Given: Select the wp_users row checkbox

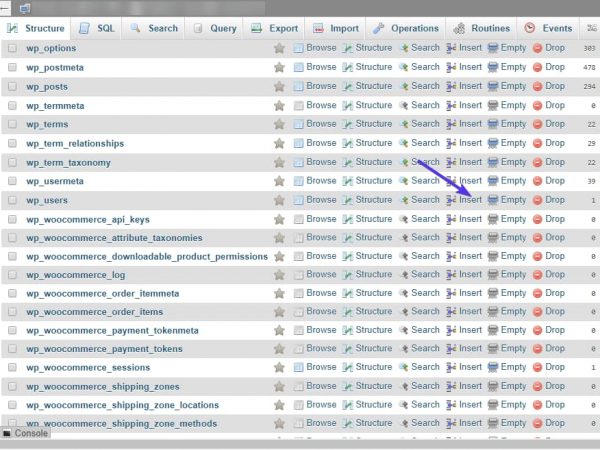Looking at the screenshot, I should pyautogui.click(x=12, y=200).
